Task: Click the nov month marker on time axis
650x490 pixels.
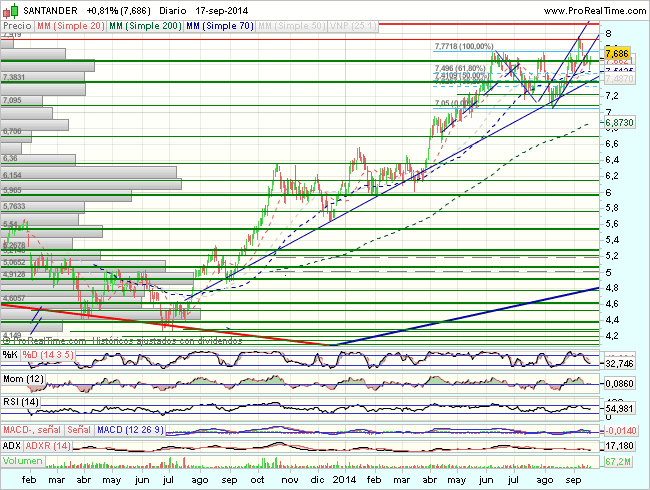Action: point(290,480)
